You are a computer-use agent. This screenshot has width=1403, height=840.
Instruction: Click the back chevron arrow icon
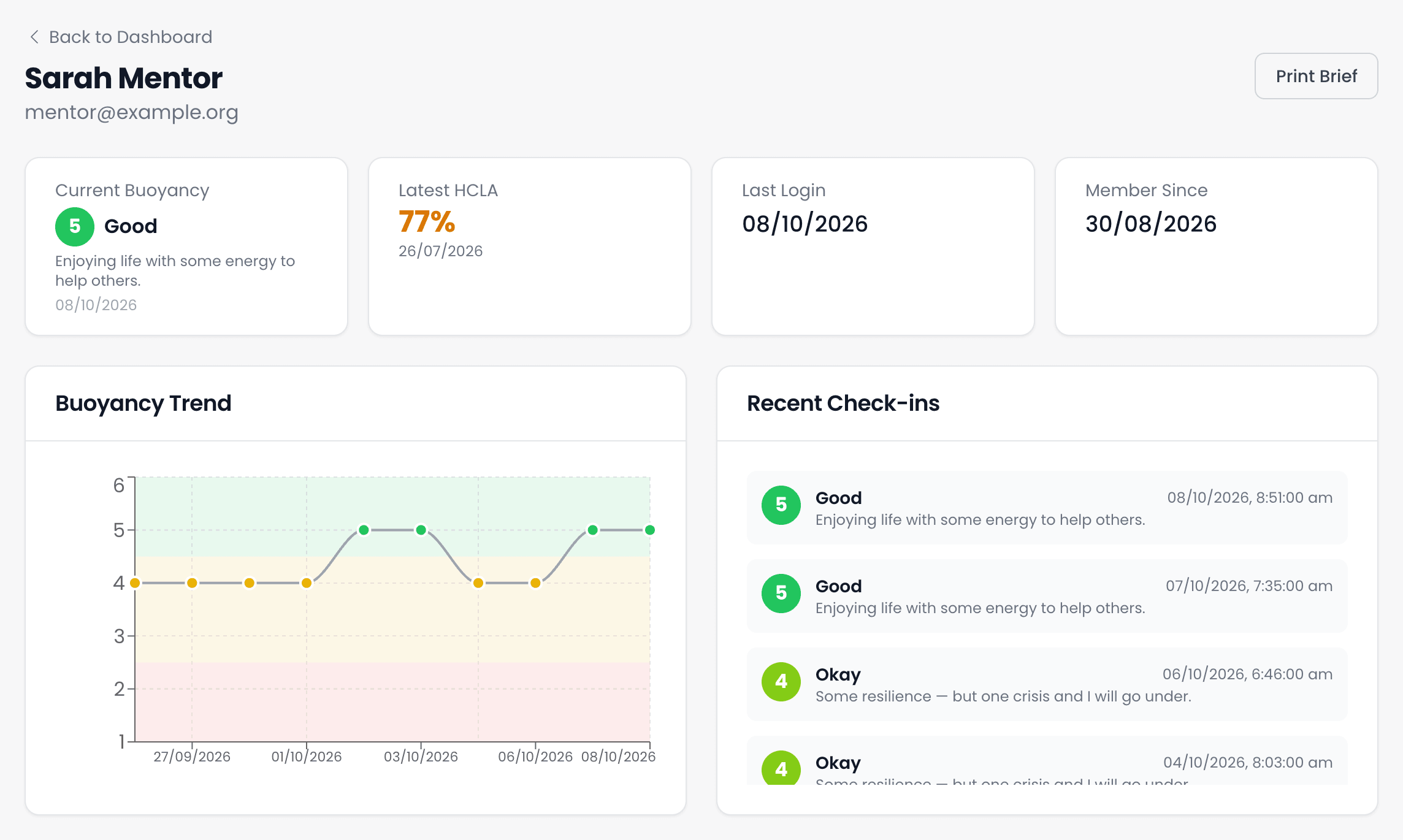click(x=34, y=37)
